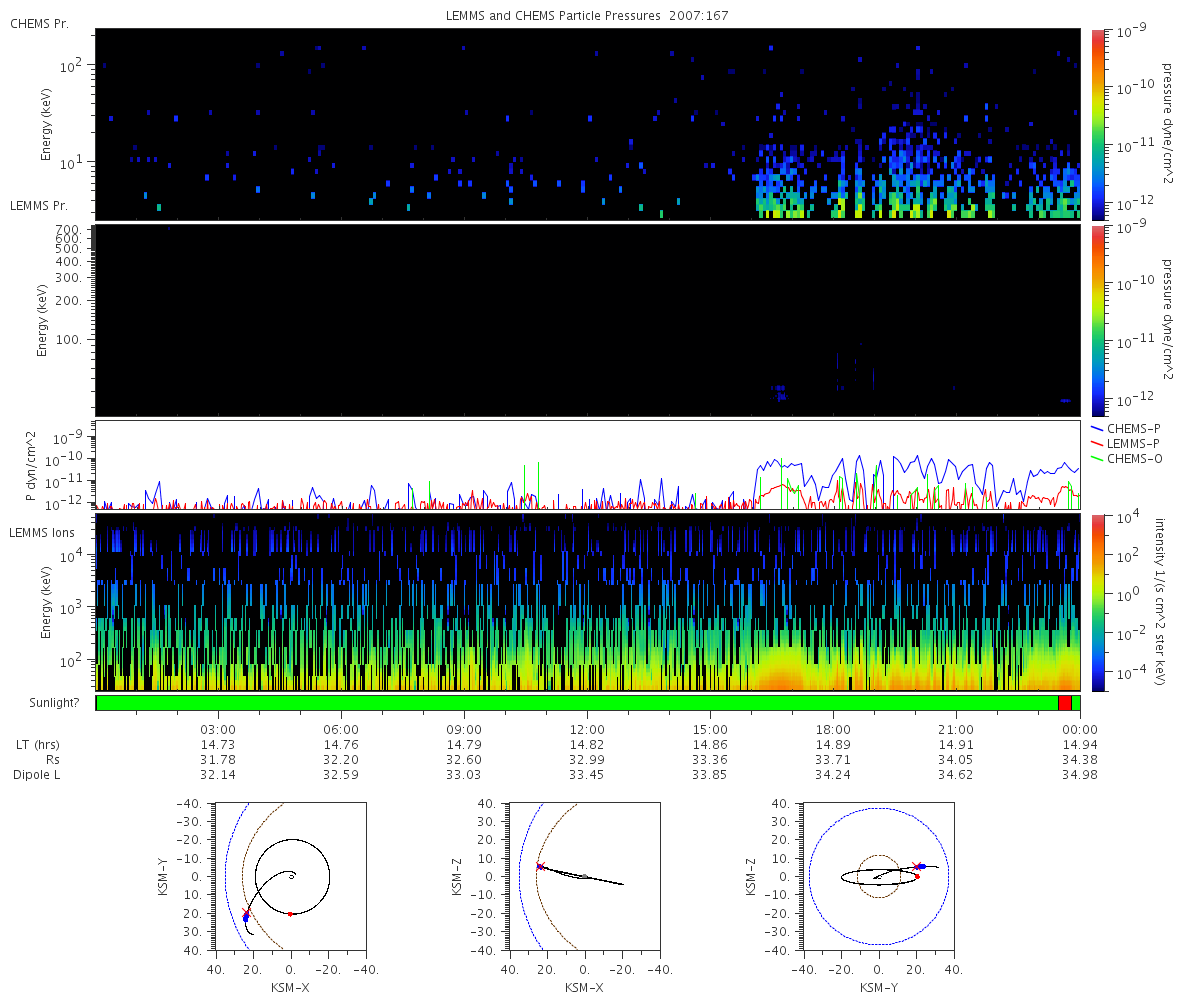The image size is (1200, 1000).
Task: Click the CHEMS-O legend entry
Action: click(x=1135, y=458)
